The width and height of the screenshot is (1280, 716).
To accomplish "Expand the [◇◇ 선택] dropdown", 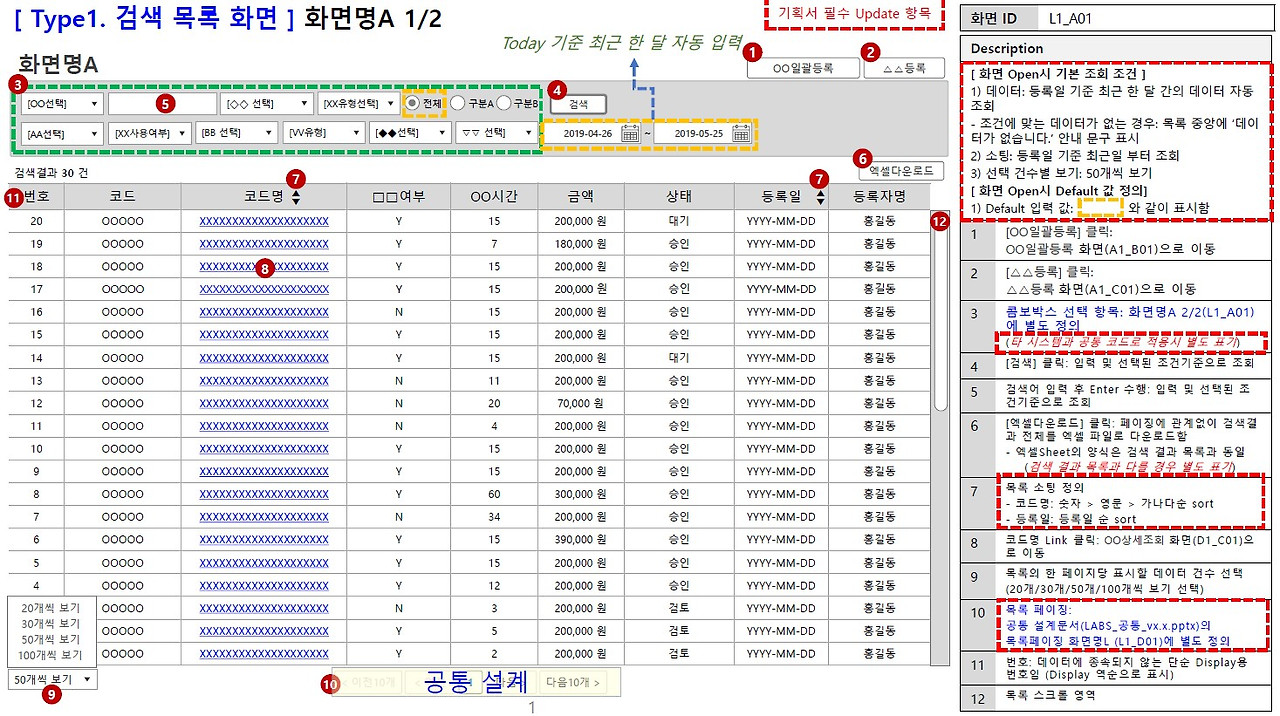I will point(265,103).
